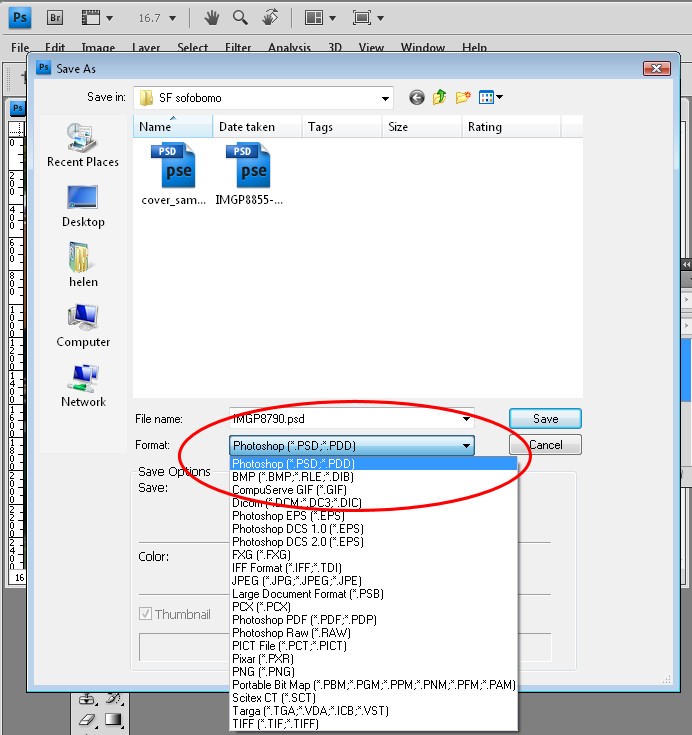The image size is (692, 735).
Task: Sort files by Name column
Action: 173,127
